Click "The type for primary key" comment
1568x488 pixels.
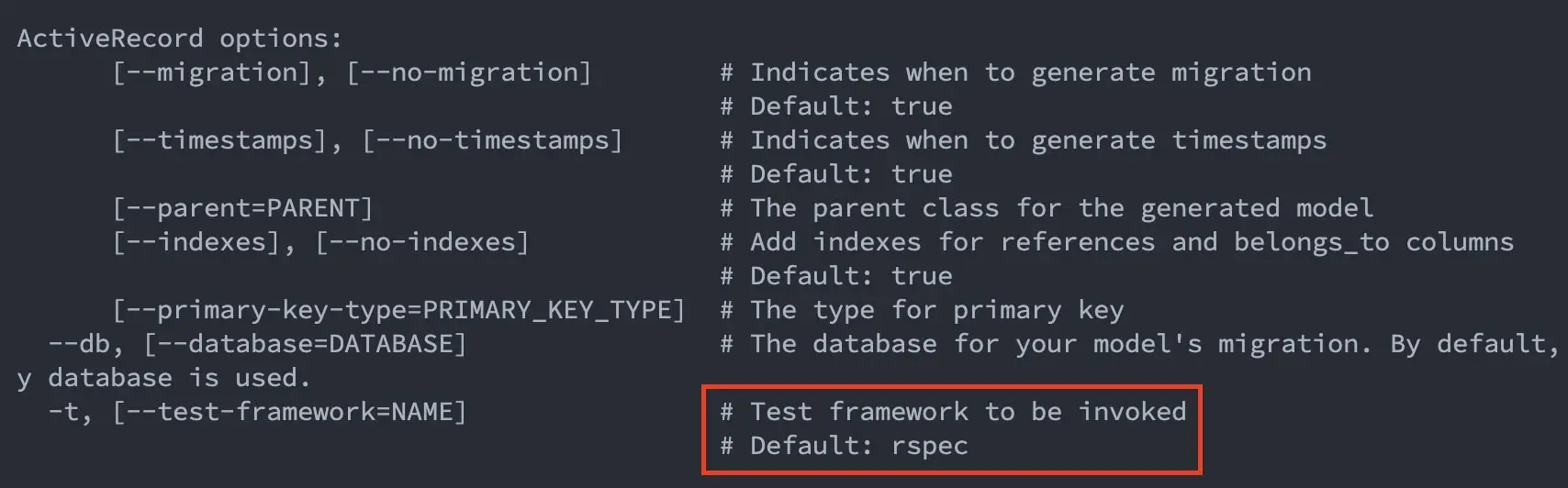(936, 310)
